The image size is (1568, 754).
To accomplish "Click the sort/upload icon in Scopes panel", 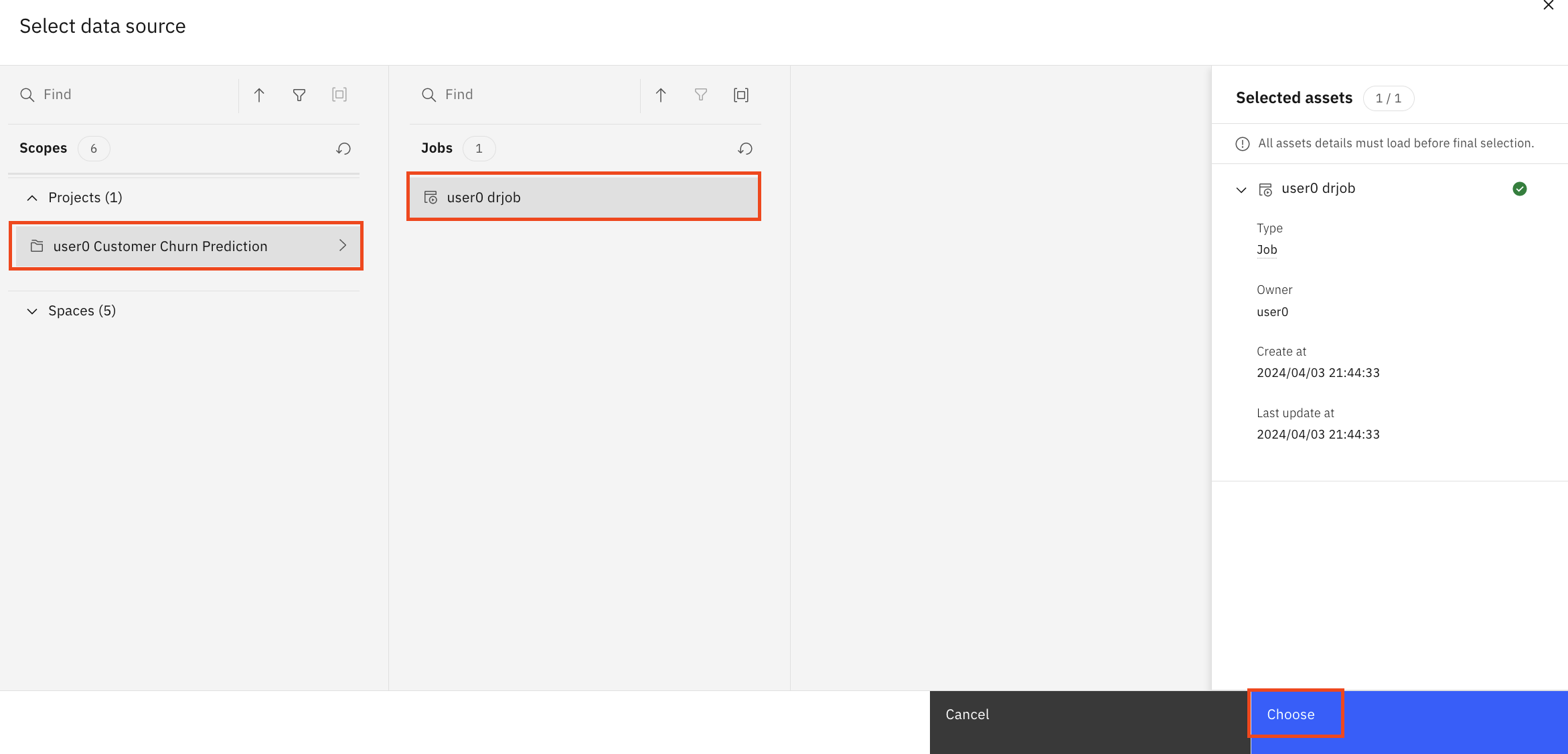I will (259, 94).
